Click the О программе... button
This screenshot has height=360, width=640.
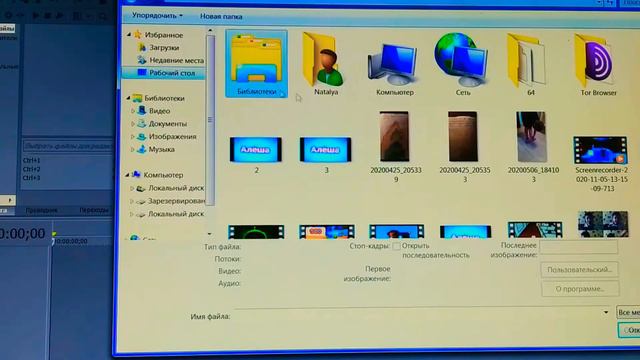pos(580,289)
